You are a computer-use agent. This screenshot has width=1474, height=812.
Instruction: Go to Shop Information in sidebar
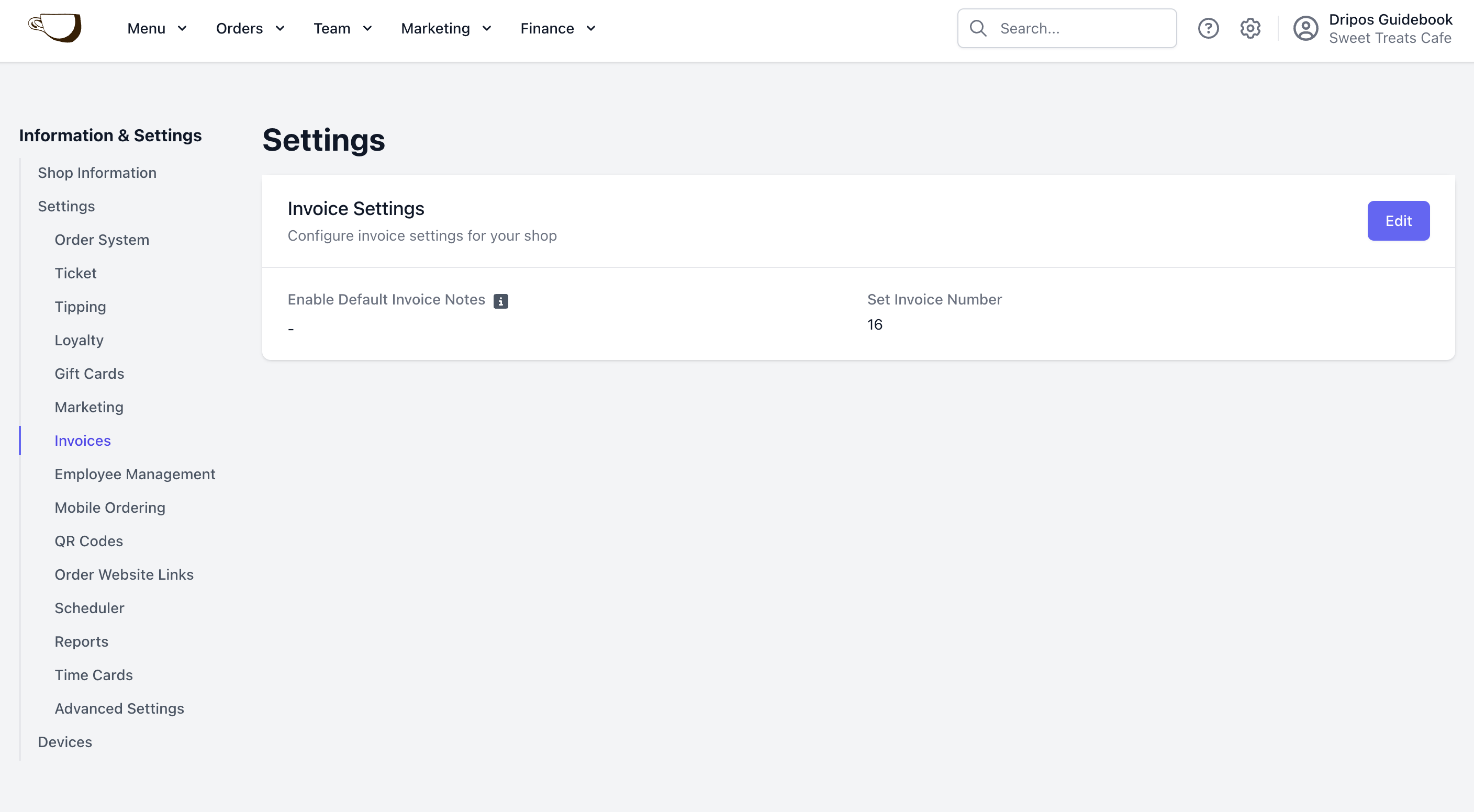click(x=97, y=173)
